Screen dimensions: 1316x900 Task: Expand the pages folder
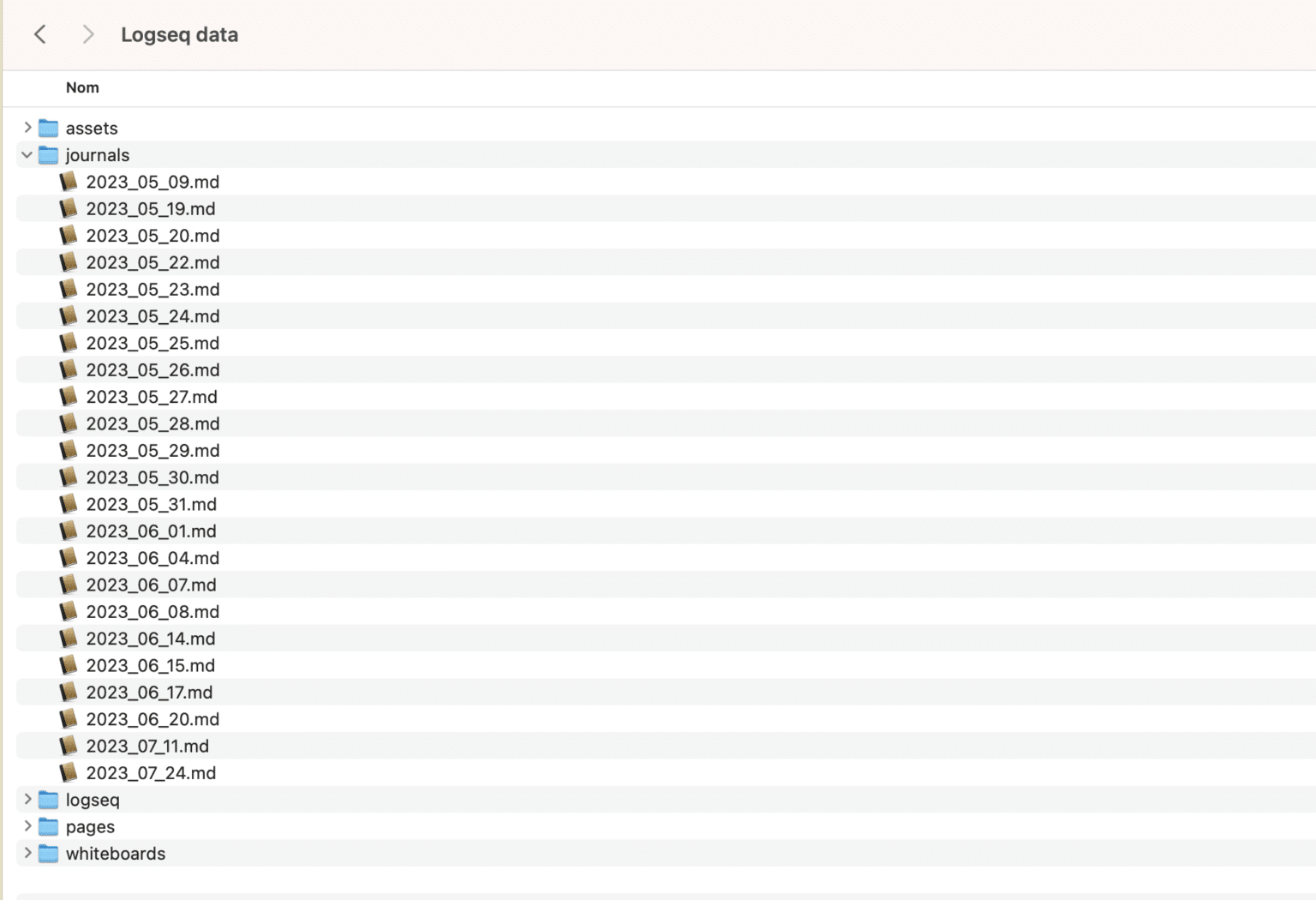27,826
